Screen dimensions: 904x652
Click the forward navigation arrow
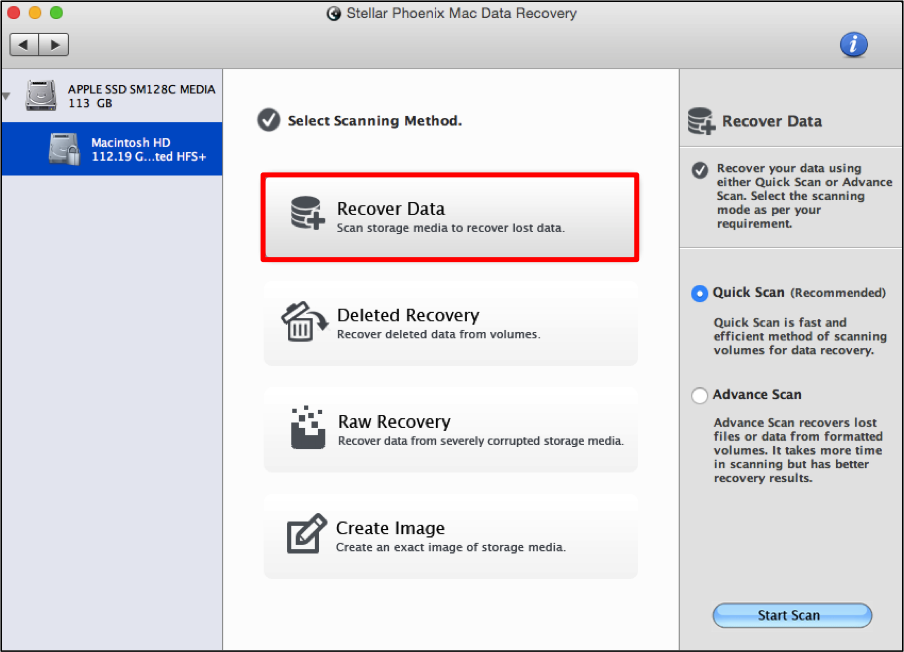pyautogui.click(x=54, y=44)
